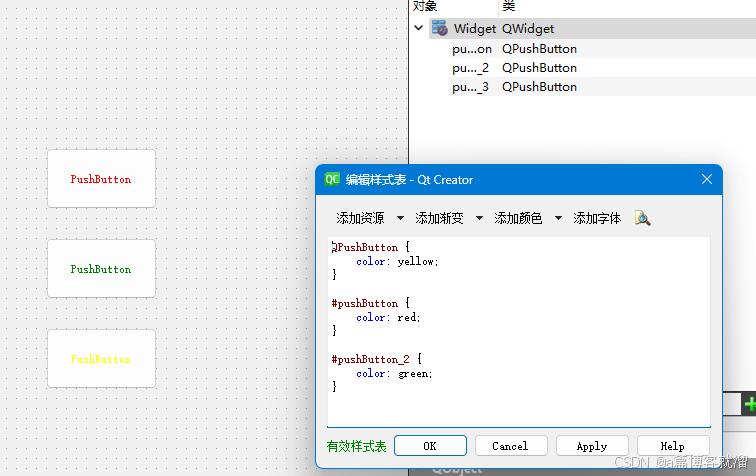This screenshot has width=756, height=476.
Task: Click the Widget icon in the object tree
Action: tap(439, 28)
